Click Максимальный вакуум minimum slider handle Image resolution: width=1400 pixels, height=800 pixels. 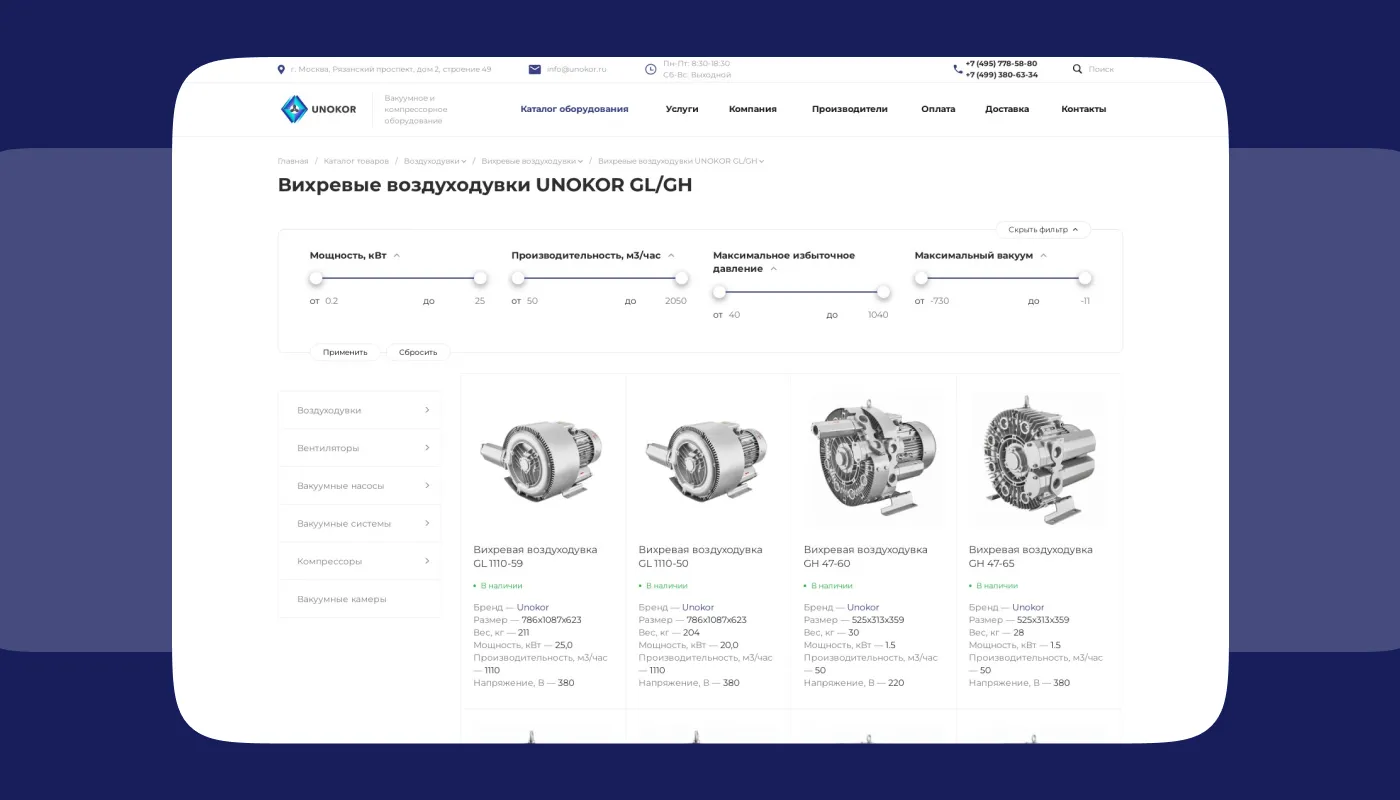921,278
